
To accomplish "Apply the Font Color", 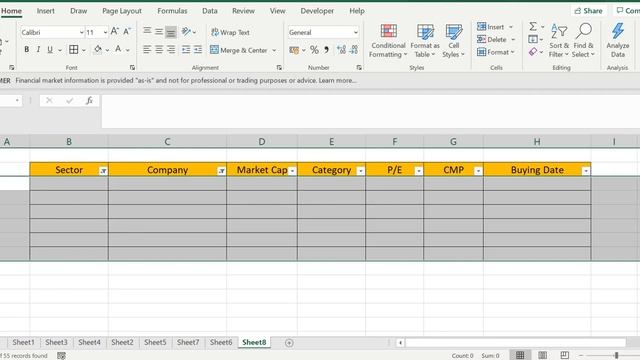I will click(118, 49).
